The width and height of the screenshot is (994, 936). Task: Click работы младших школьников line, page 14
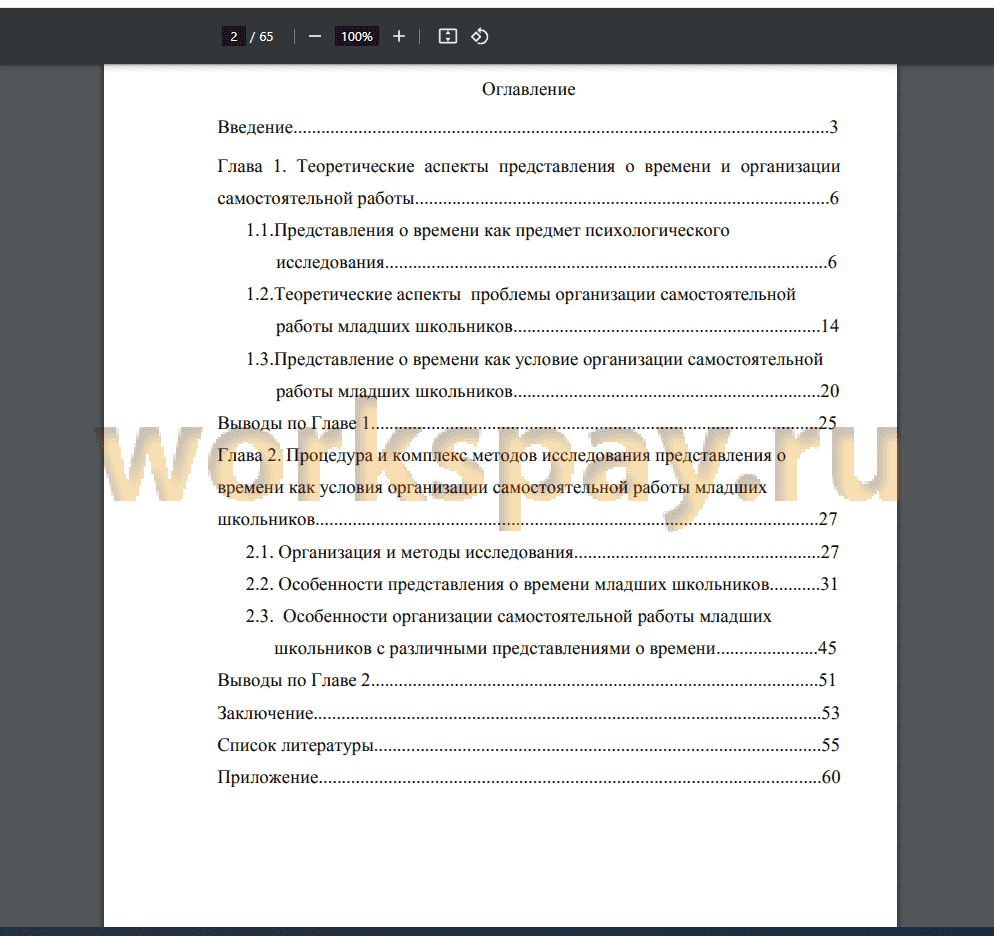(557, 326)
